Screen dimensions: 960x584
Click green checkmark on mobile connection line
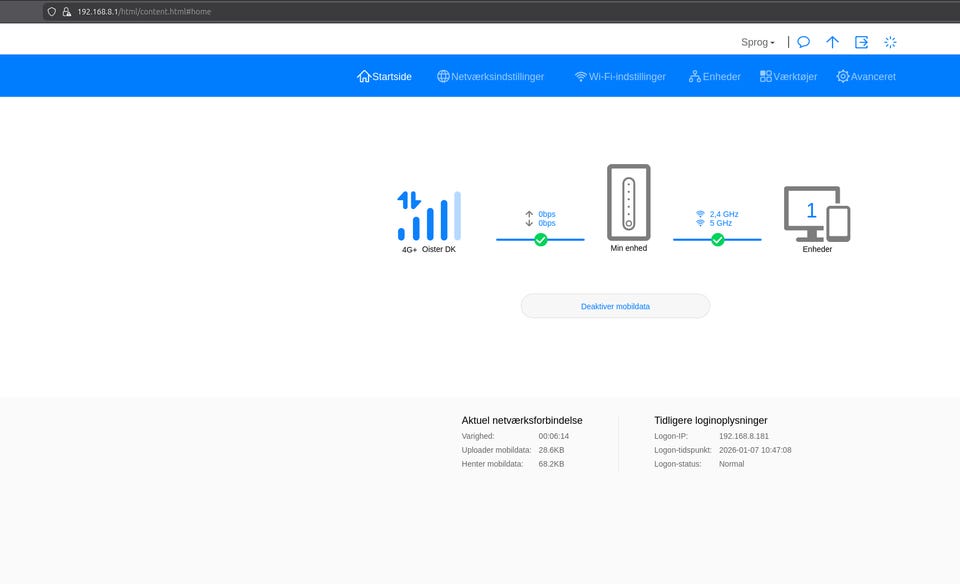[x=541, y=240]
